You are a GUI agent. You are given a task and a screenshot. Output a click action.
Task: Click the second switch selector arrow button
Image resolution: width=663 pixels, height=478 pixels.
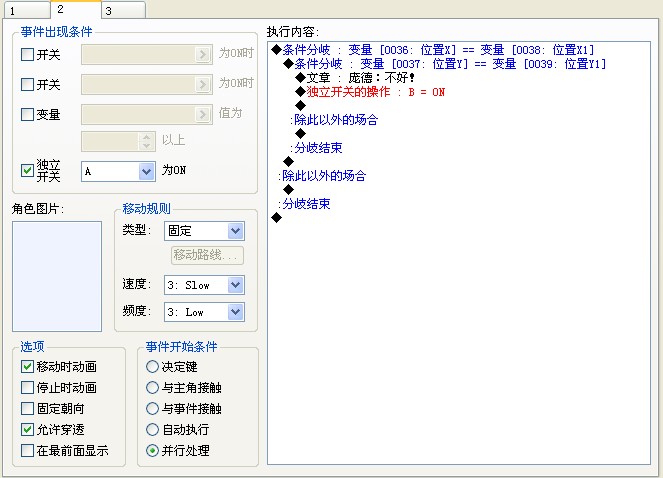[x=203, y=85]
